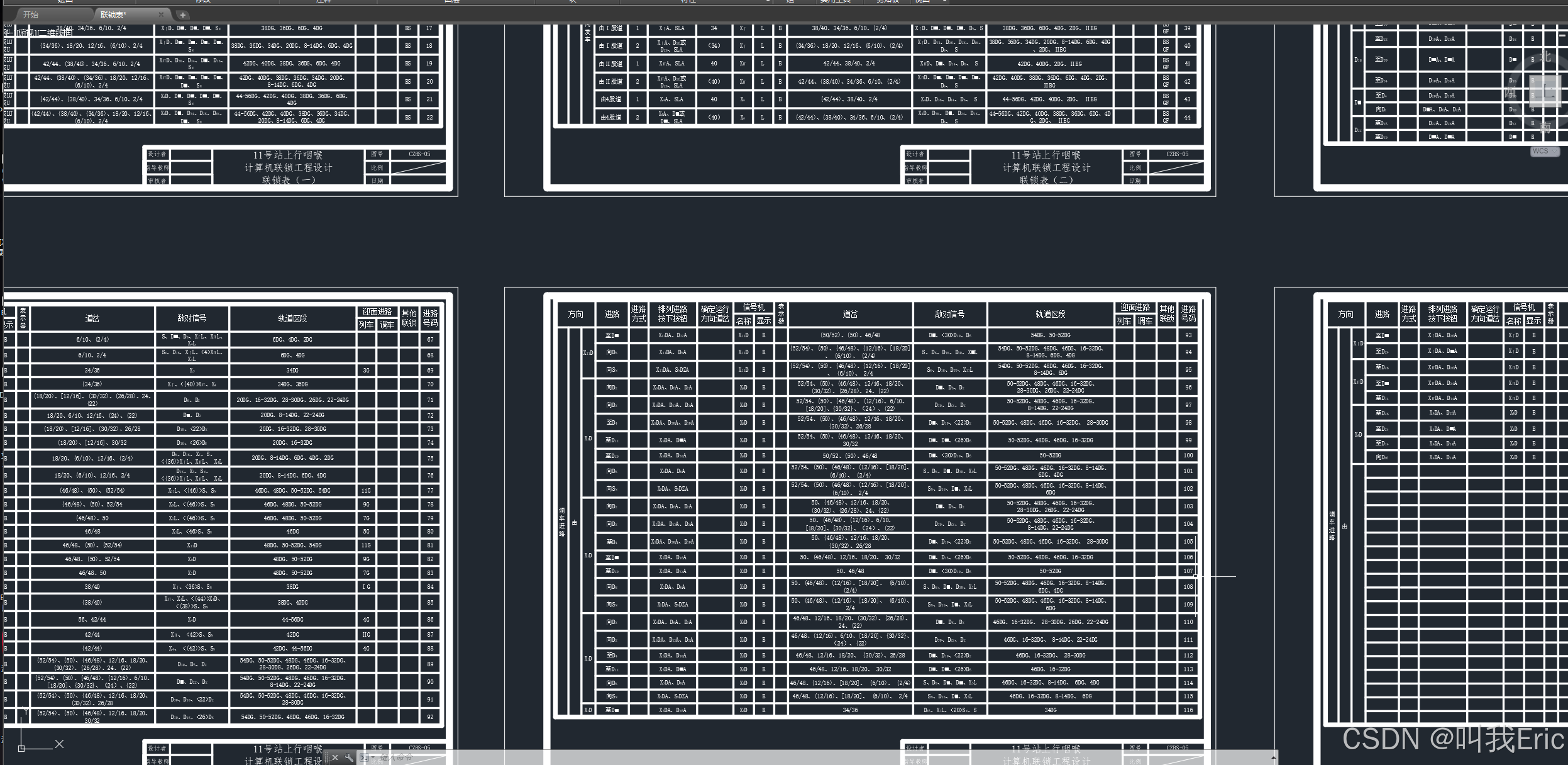Grab the command line grip handle
This screenshot has height=765, width=1568.
pyautogui.click(x=327, y=757)
